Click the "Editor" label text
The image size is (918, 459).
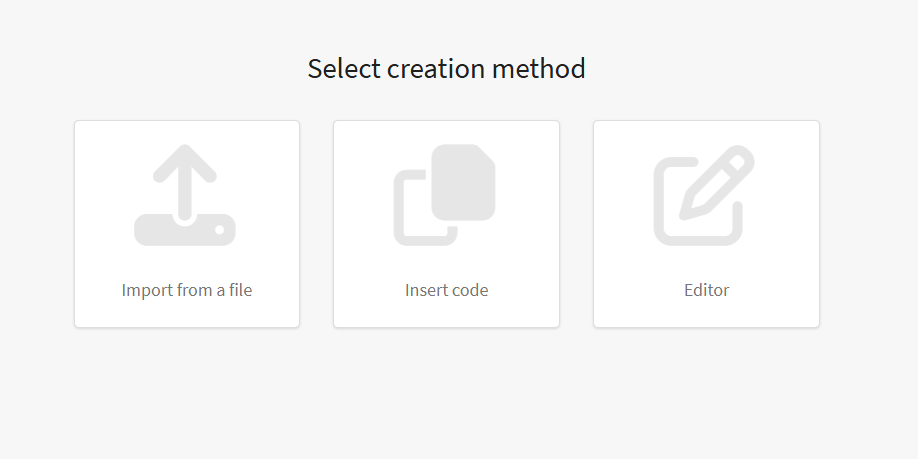pyautogui.click(x=707, y=290)
